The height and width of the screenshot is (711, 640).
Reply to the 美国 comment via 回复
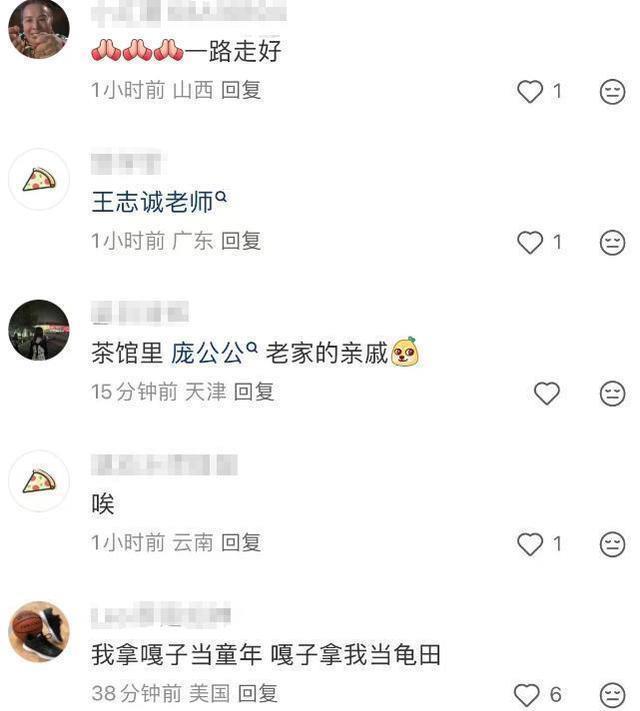coord(258,693)
